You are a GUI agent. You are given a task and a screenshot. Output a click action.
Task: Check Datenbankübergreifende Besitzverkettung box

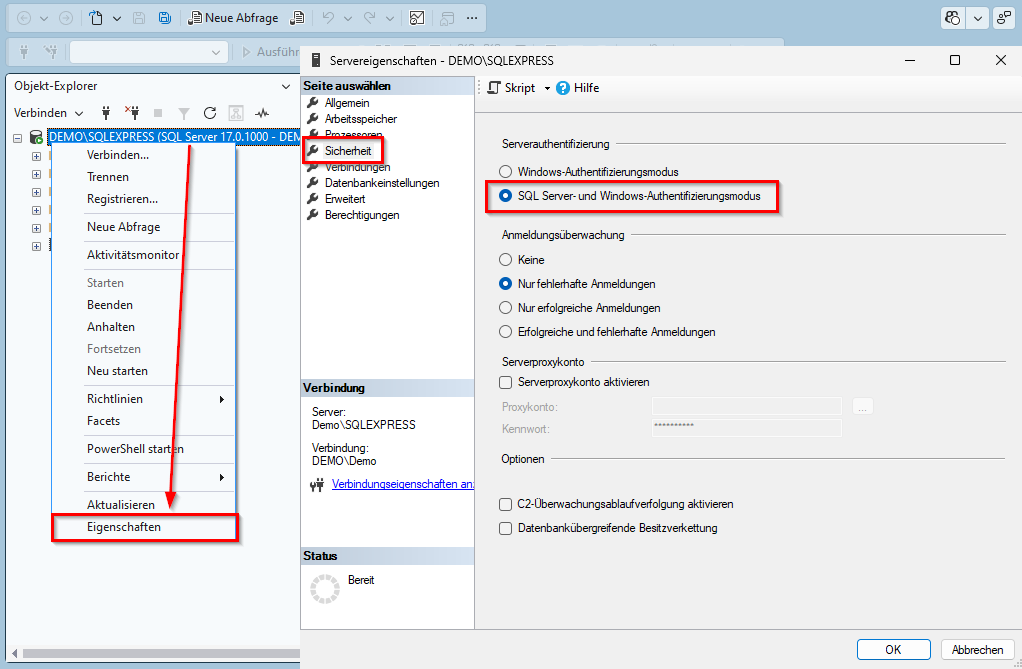tap(505, 528)
